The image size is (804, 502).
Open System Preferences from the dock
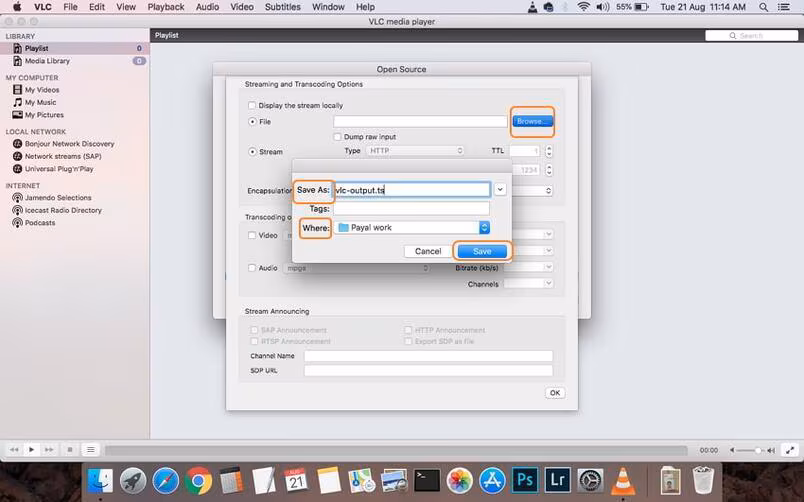tap(590, 481)
